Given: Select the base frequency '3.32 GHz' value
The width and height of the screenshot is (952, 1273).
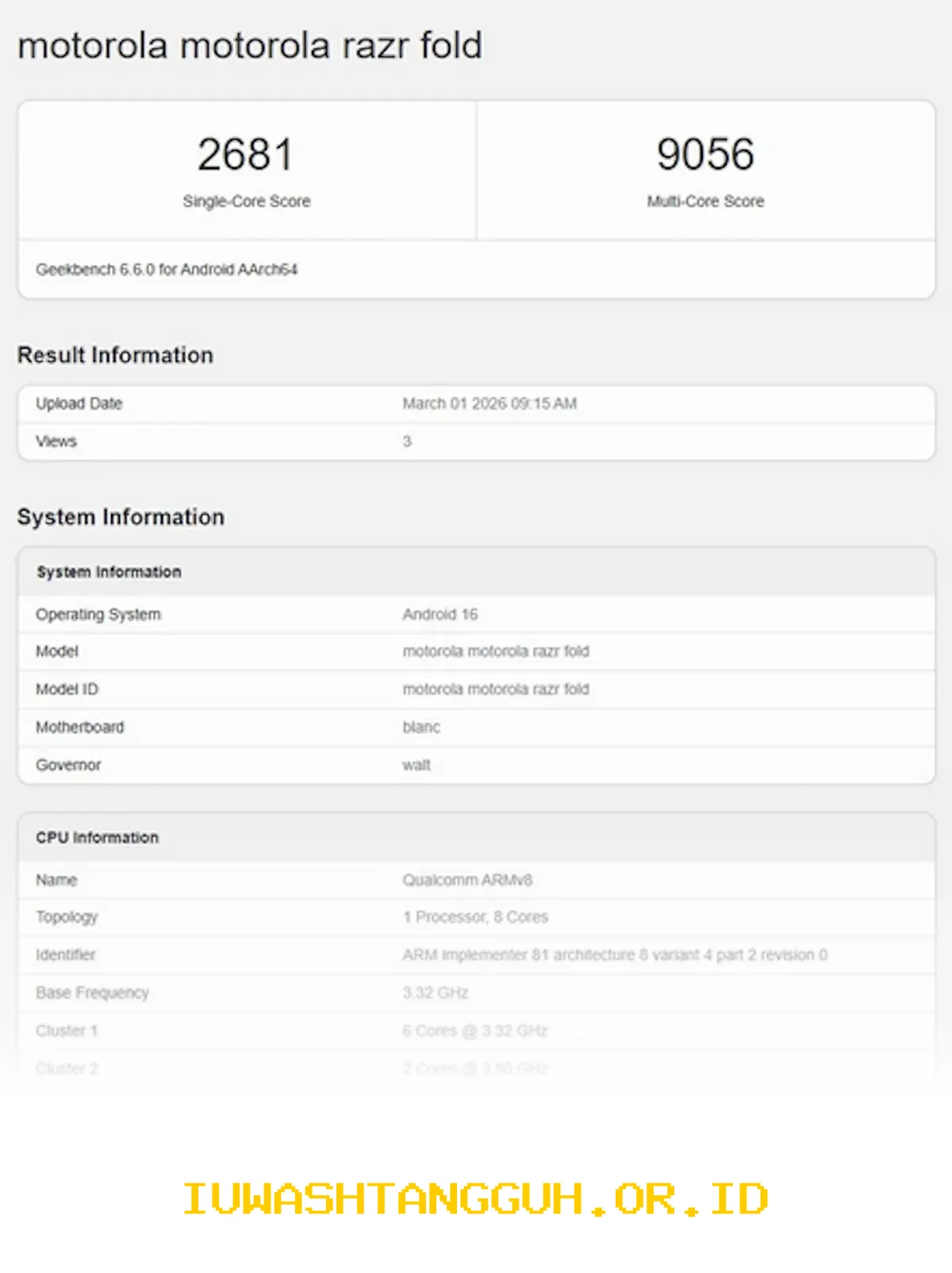Looking at the screenshot, I should [x=436, y=993].
